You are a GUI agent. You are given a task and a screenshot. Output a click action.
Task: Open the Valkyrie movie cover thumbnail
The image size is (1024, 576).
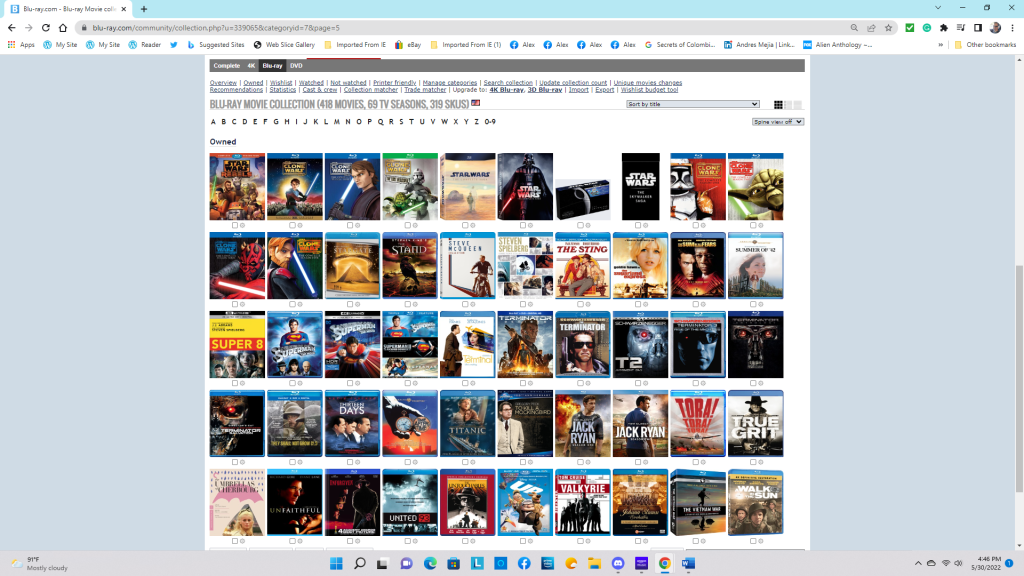point(582,503)
